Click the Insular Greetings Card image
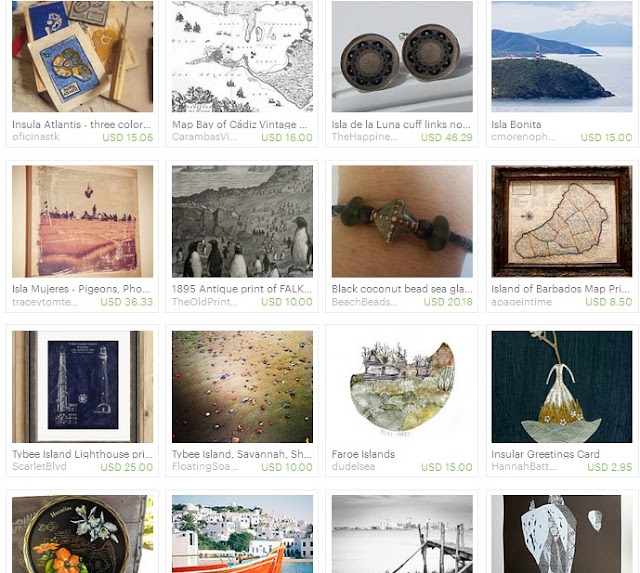Viewport: 640px width, 573px height. tap(562, 386)
